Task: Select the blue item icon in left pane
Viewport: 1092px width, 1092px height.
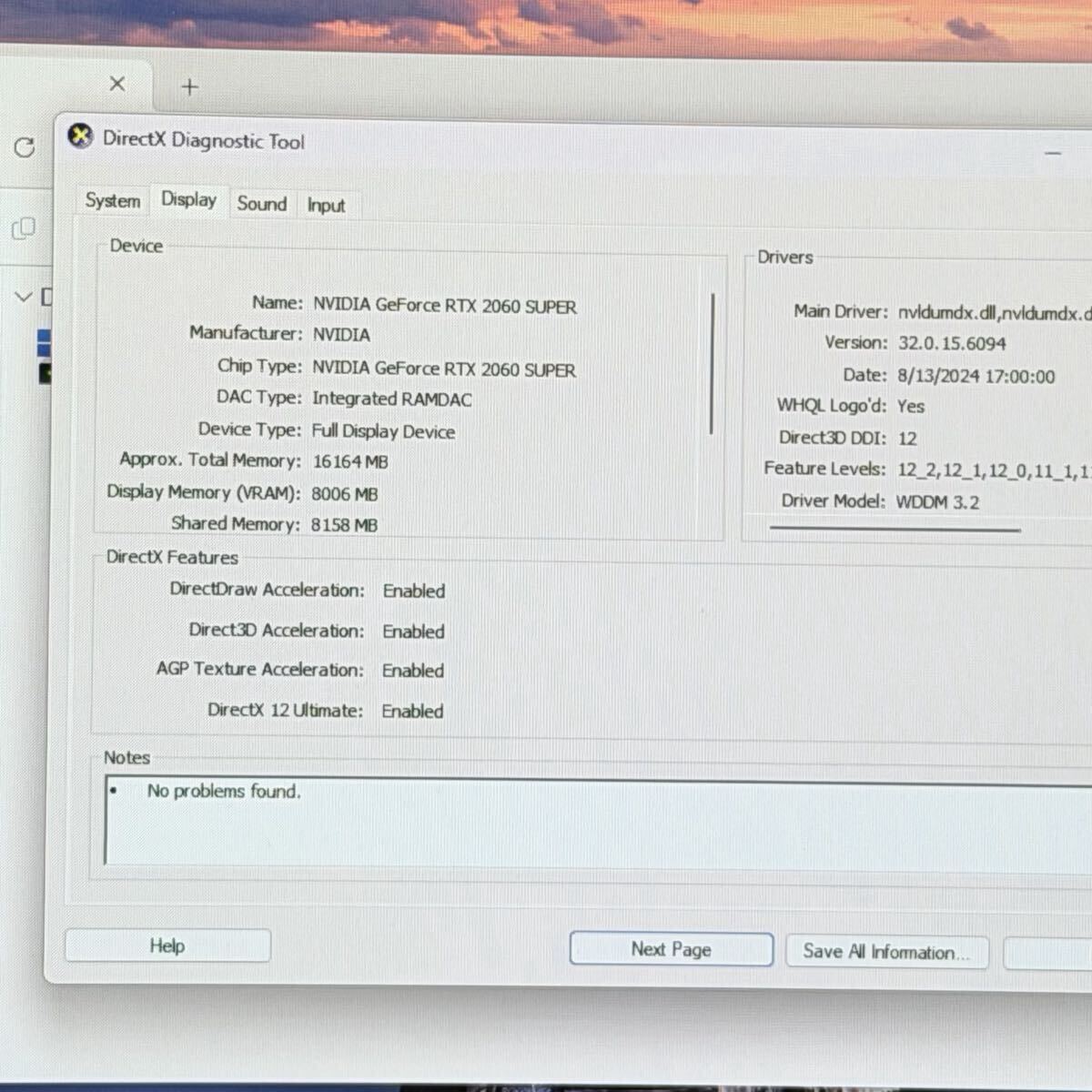Action: point(43,343)
